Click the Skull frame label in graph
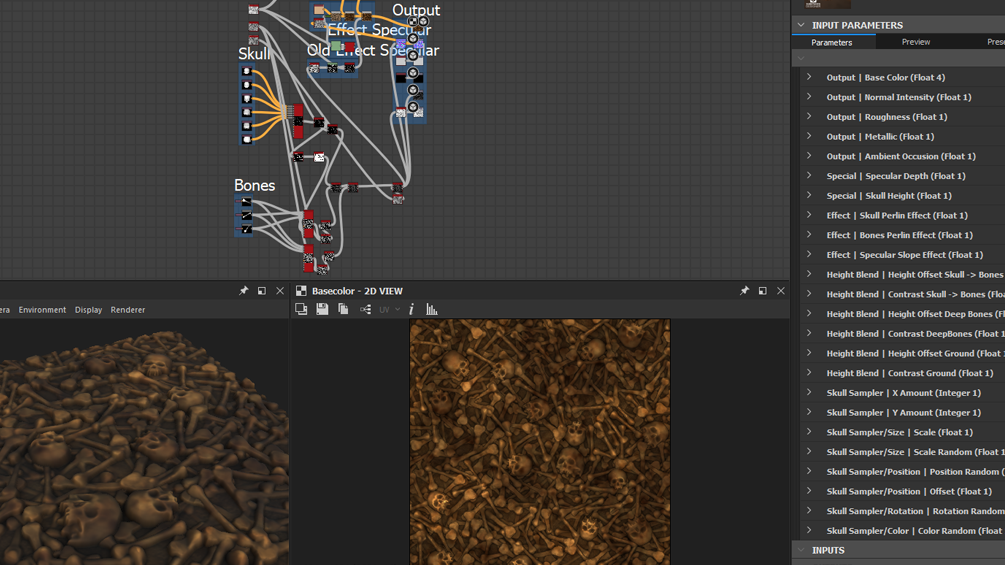1005x565 pixels. click(x=254, y=54)
